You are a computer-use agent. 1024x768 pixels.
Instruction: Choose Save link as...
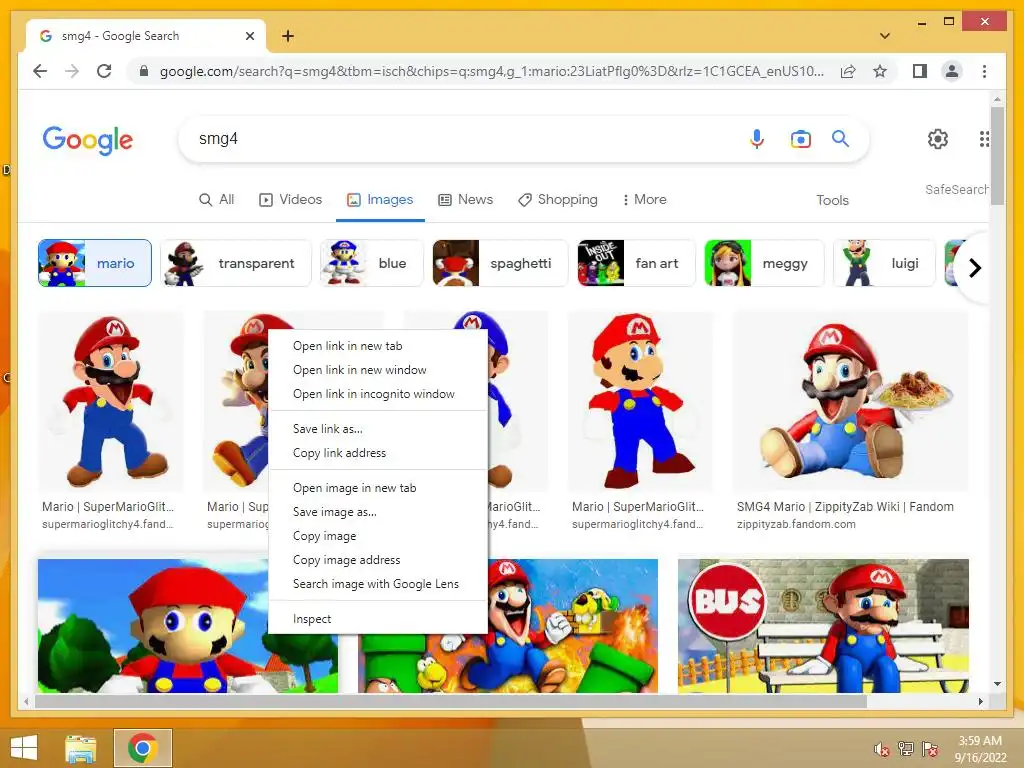[378, 429]
